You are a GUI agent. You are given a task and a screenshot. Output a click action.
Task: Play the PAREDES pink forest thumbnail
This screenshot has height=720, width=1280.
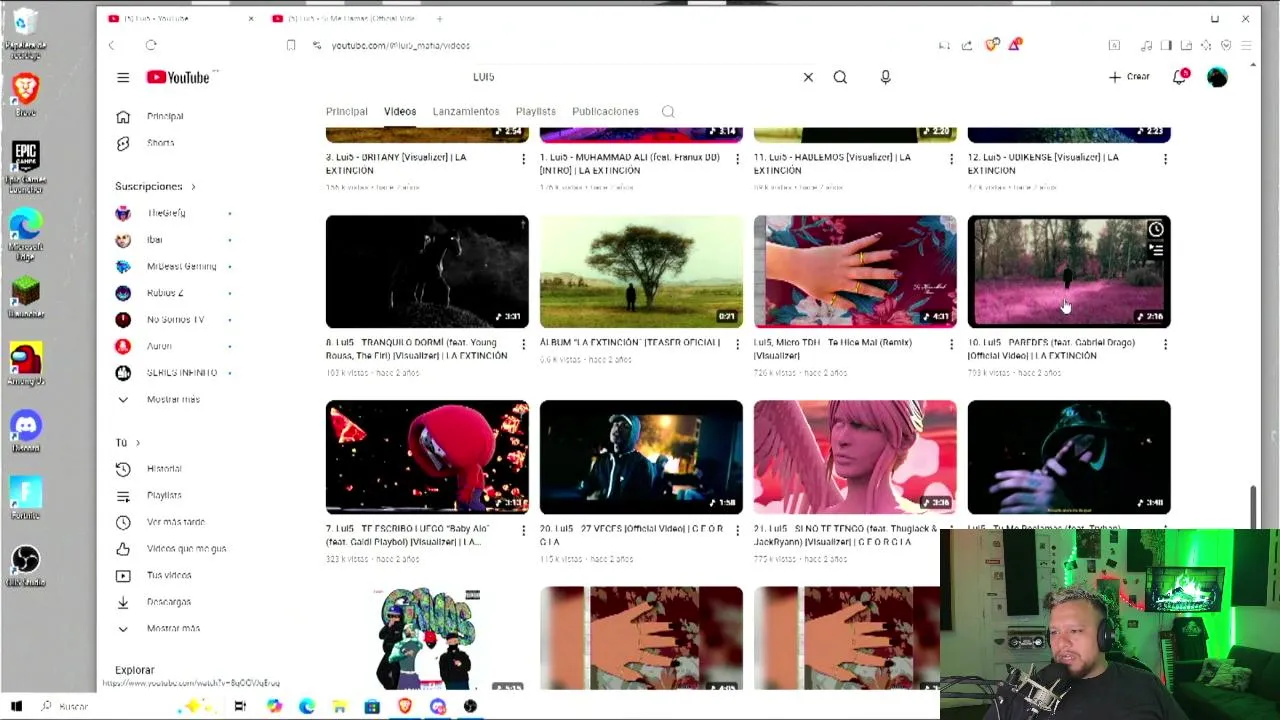[x=1069, y=271]
